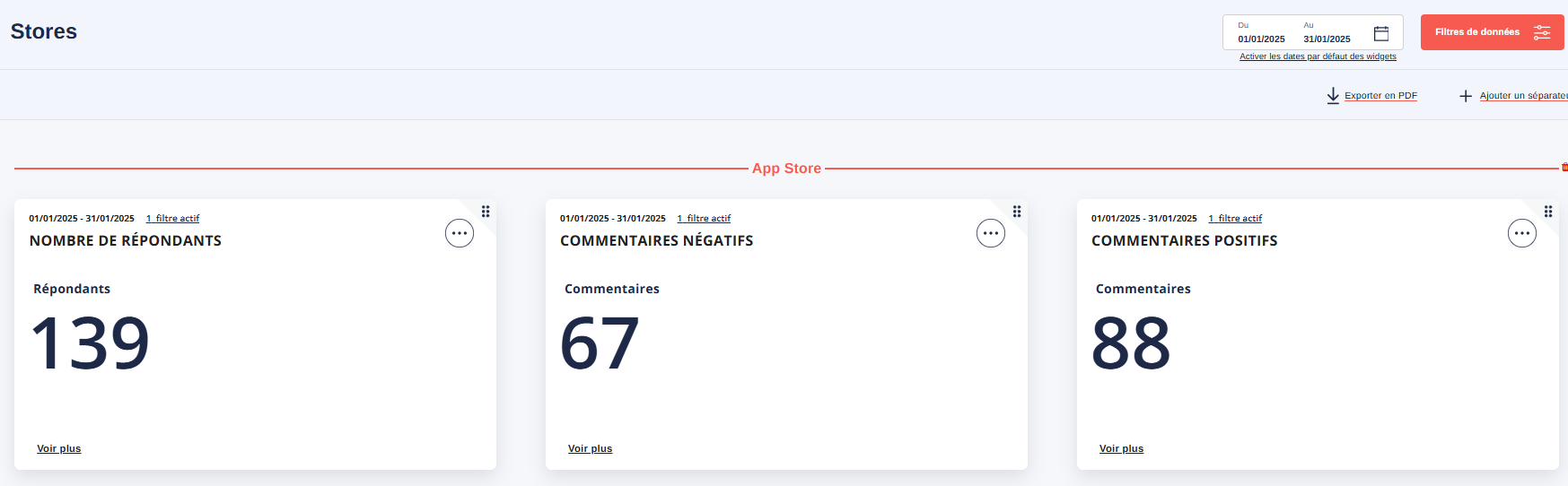The image size is (1568, 486).
Task: Delete the App Store separator via trash icon
Action: (x=1564, y=168)
